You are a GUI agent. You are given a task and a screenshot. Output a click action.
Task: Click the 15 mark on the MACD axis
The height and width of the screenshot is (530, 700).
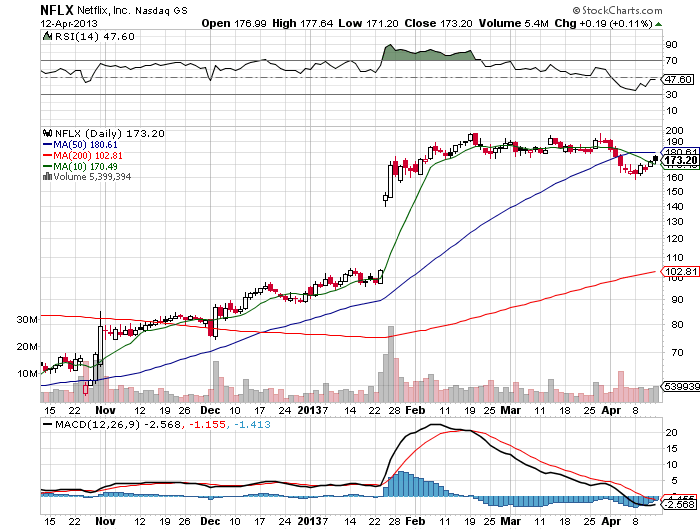coord(671,448)
